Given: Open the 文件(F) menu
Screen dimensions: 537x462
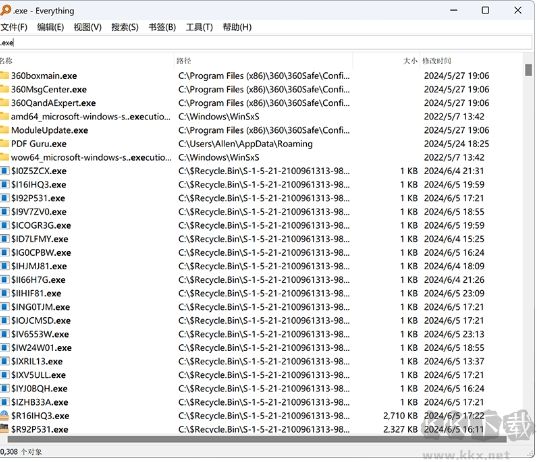Looking at the screenshot, I should [x=14, y=27].
